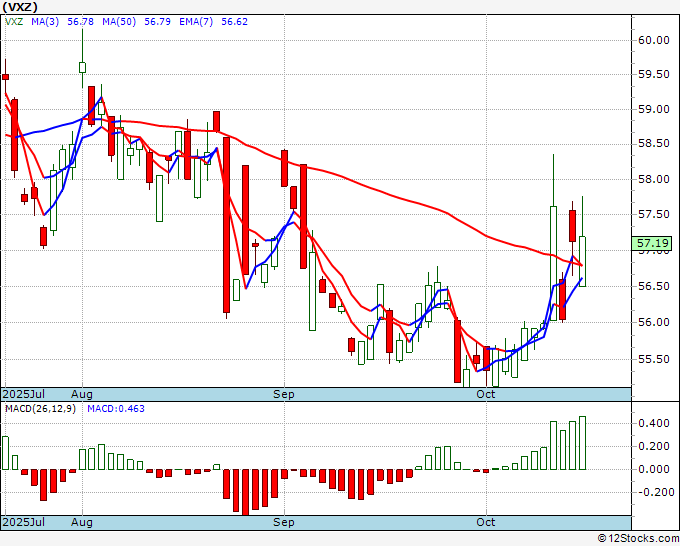Click the 59.00 price axis label
Image resolution: width=680 pixels, height=546 pixels.
coord(654,109)
